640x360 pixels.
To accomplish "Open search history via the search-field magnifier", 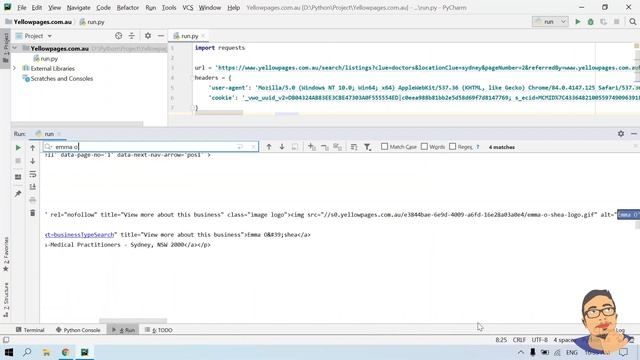I will point(49,147).
